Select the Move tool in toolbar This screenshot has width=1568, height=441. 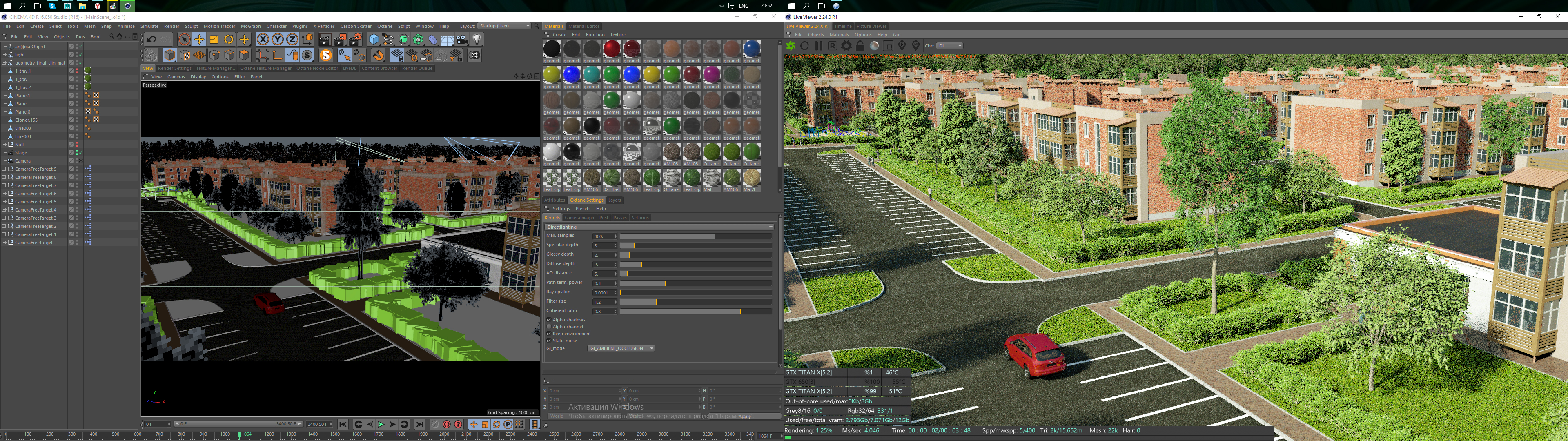click(199, 40)
